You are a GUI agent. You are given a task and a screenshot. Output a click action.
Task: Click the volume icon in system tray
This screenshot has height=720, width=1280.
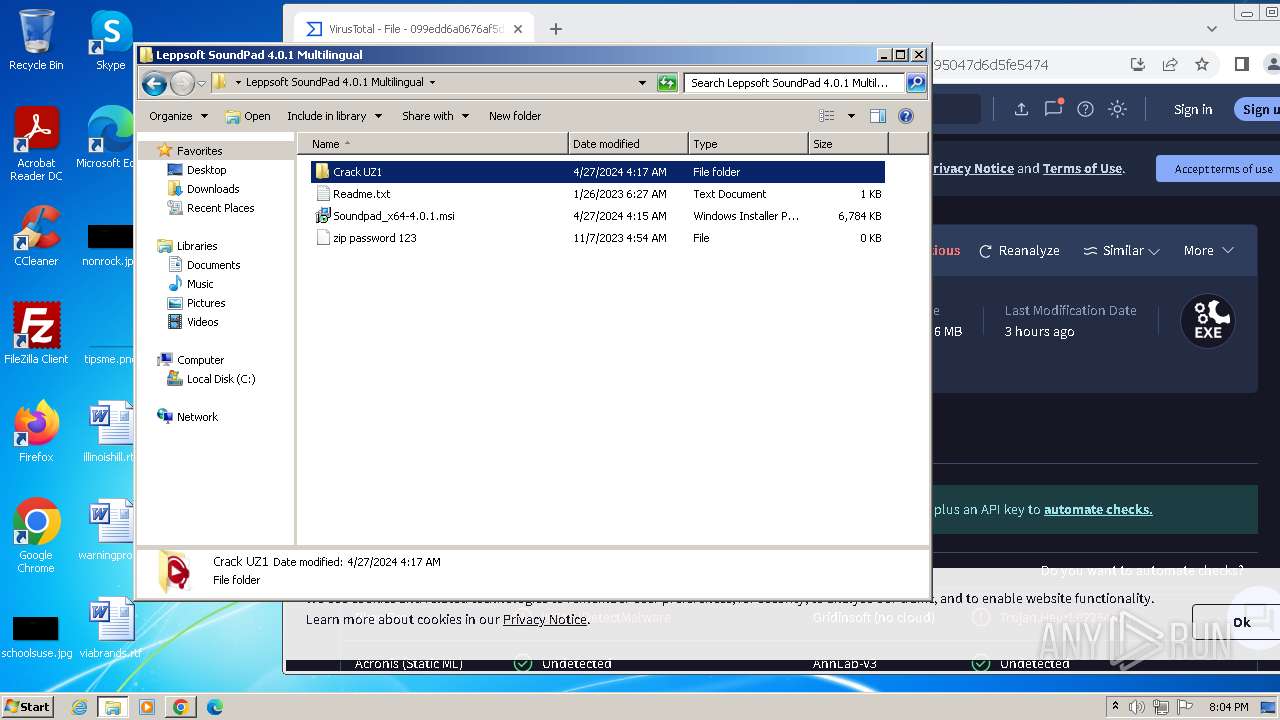coord(1137,707)
